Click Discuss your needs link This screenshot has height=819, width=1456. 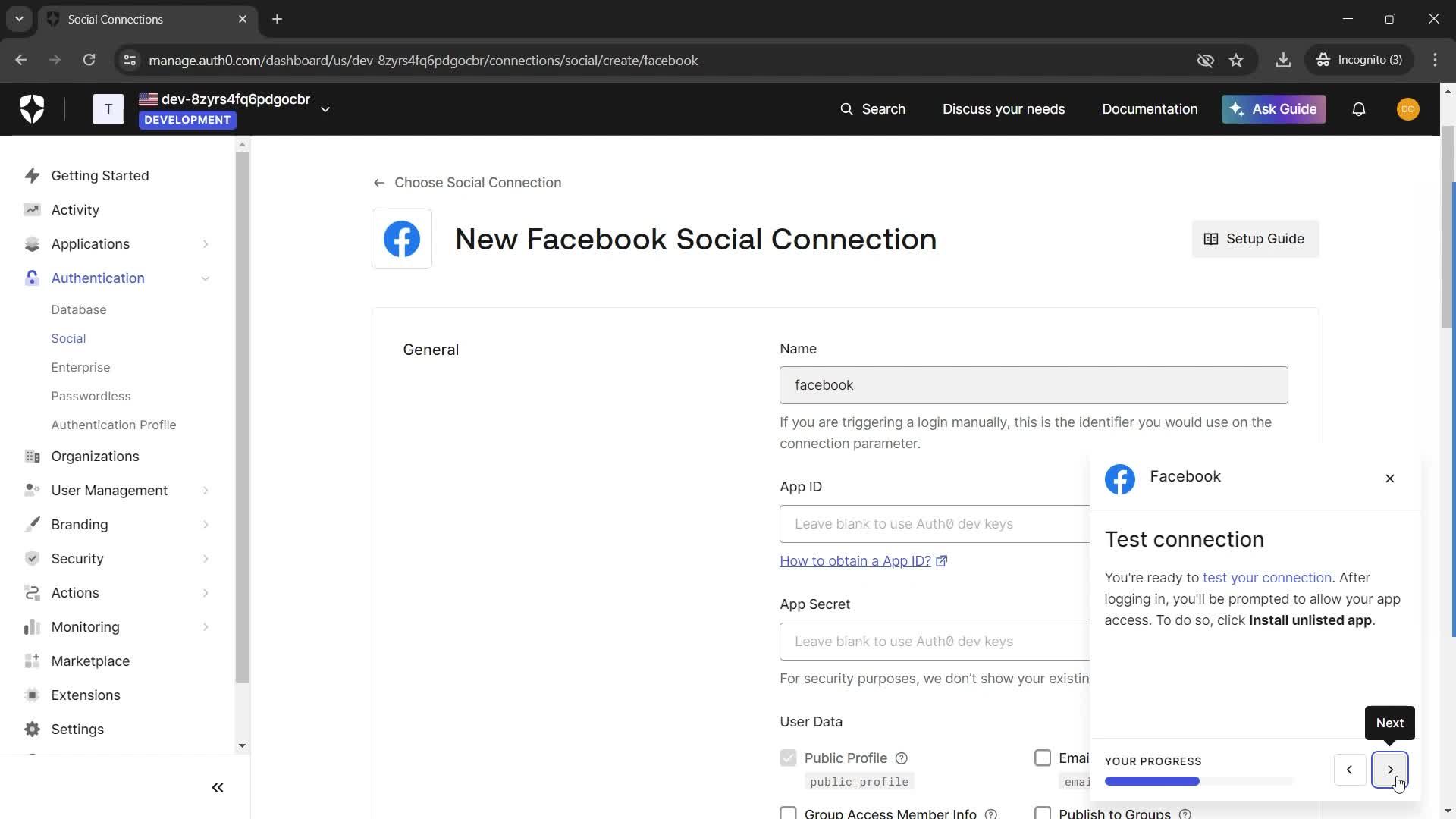click(x=1003, y=109)
